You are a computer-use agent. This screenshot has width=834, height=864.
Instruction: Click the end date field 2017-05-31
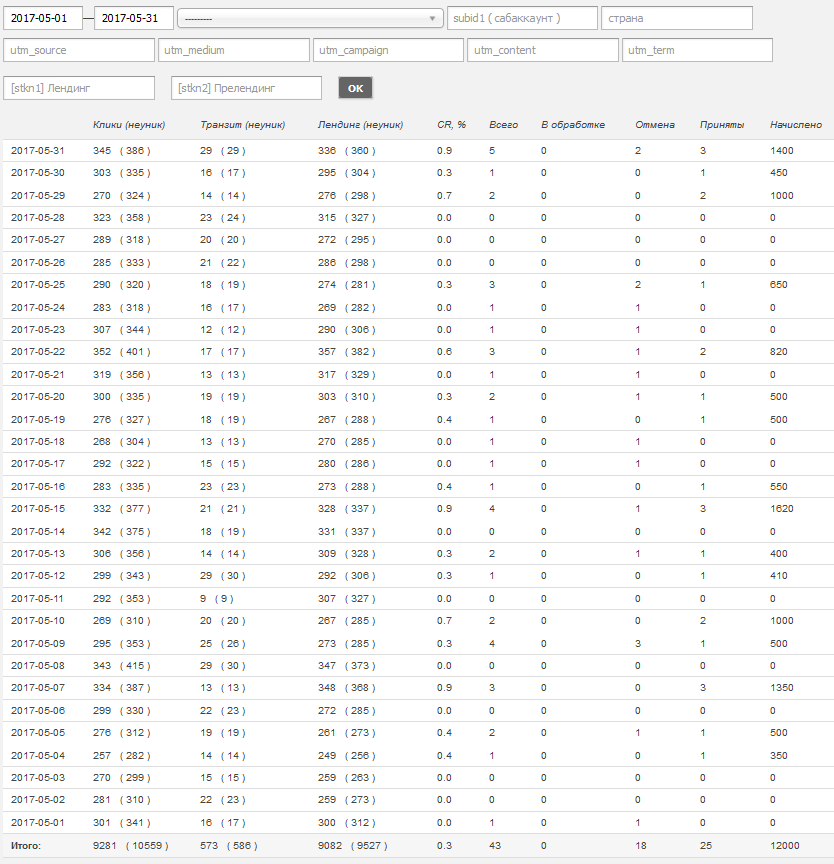point(134,18)
